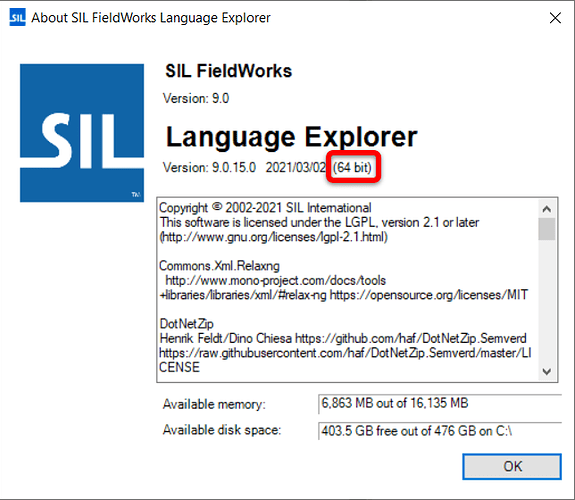The height and width of the screenshot is (500, 575).
Task: Click the 'Henrik Feldt/Dino Chiesa' github line
Action: point(343,338)
